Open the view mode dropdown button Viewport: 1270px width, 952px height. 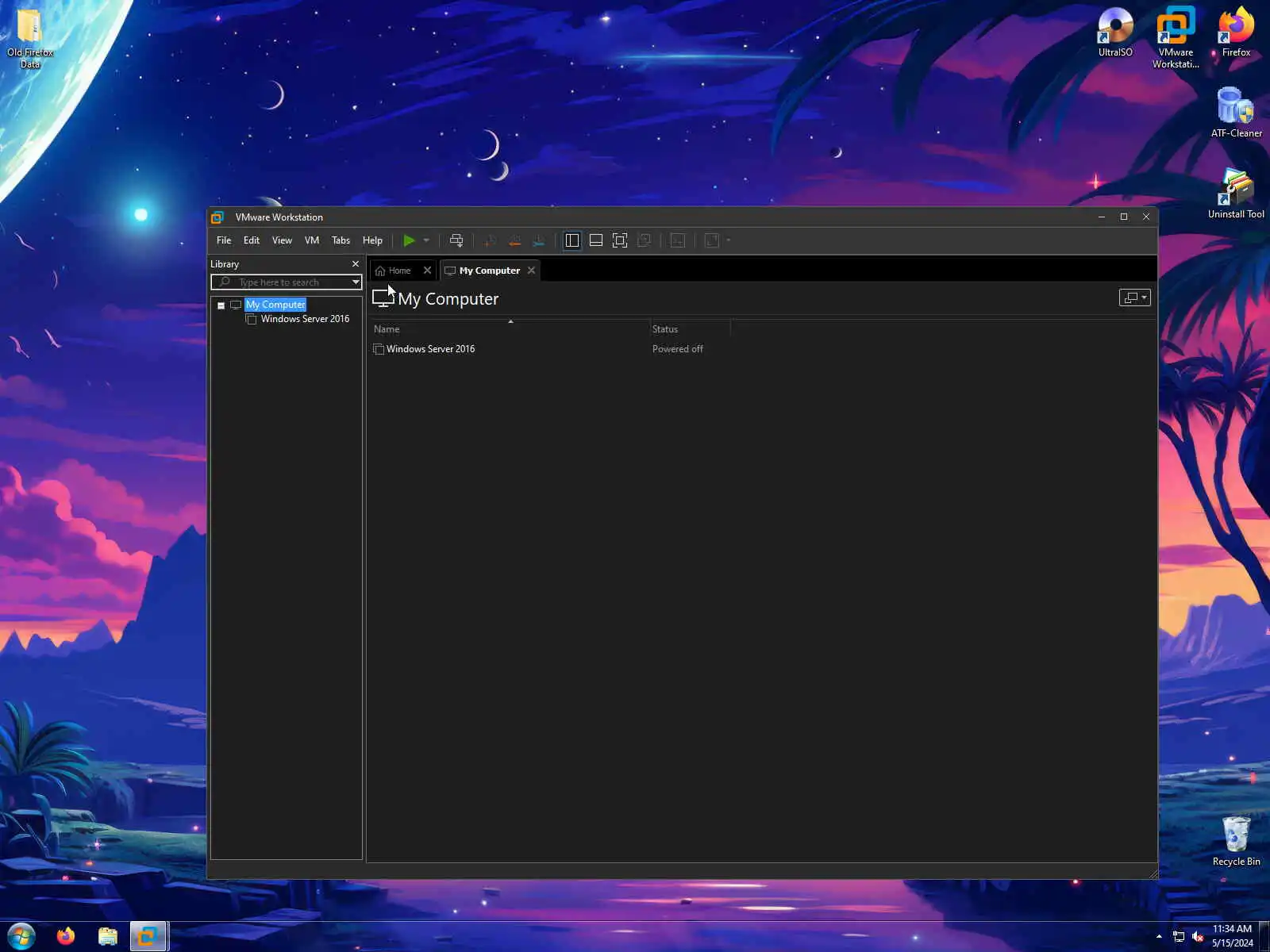(x=1134, y=297)
